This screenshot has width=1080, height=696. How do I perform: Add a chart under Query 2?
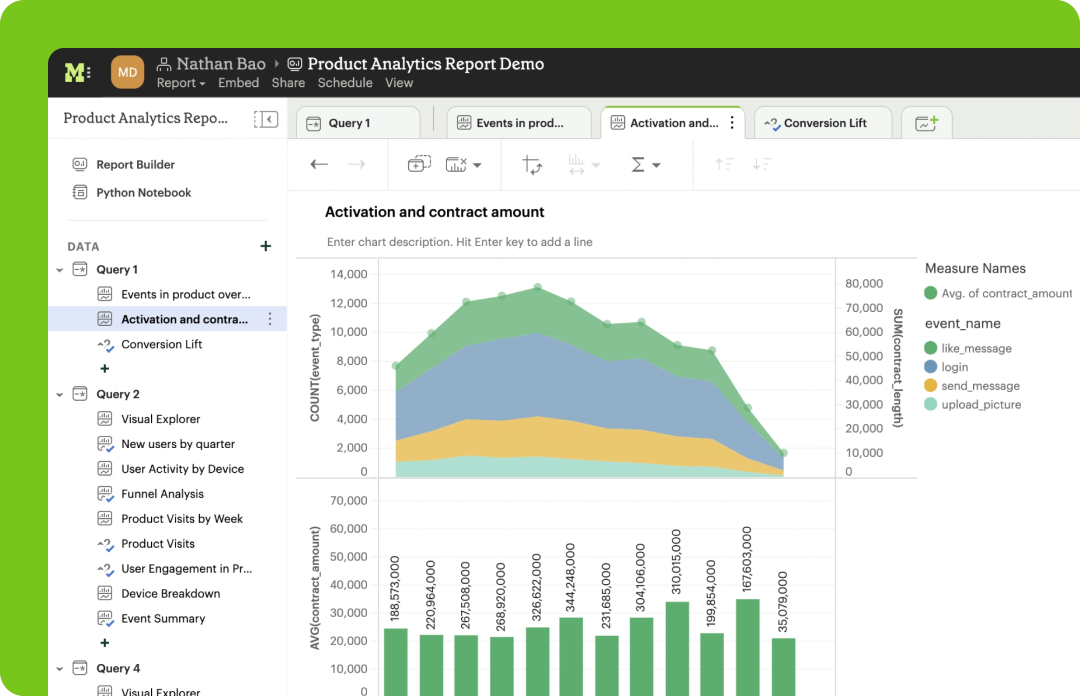click(x=105, y=643)
